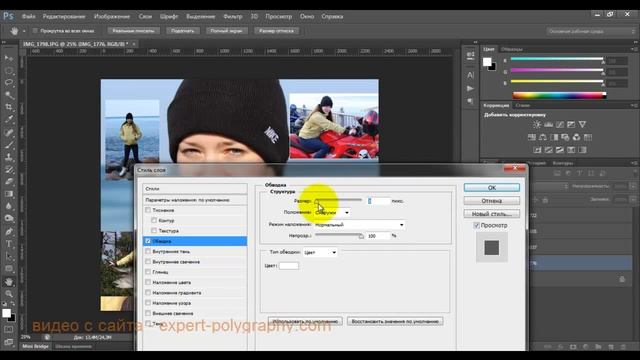Open the workspace switcher dropdown
Image resolution: width=640 pixels, height=360 pixels.
coord(591,31)
